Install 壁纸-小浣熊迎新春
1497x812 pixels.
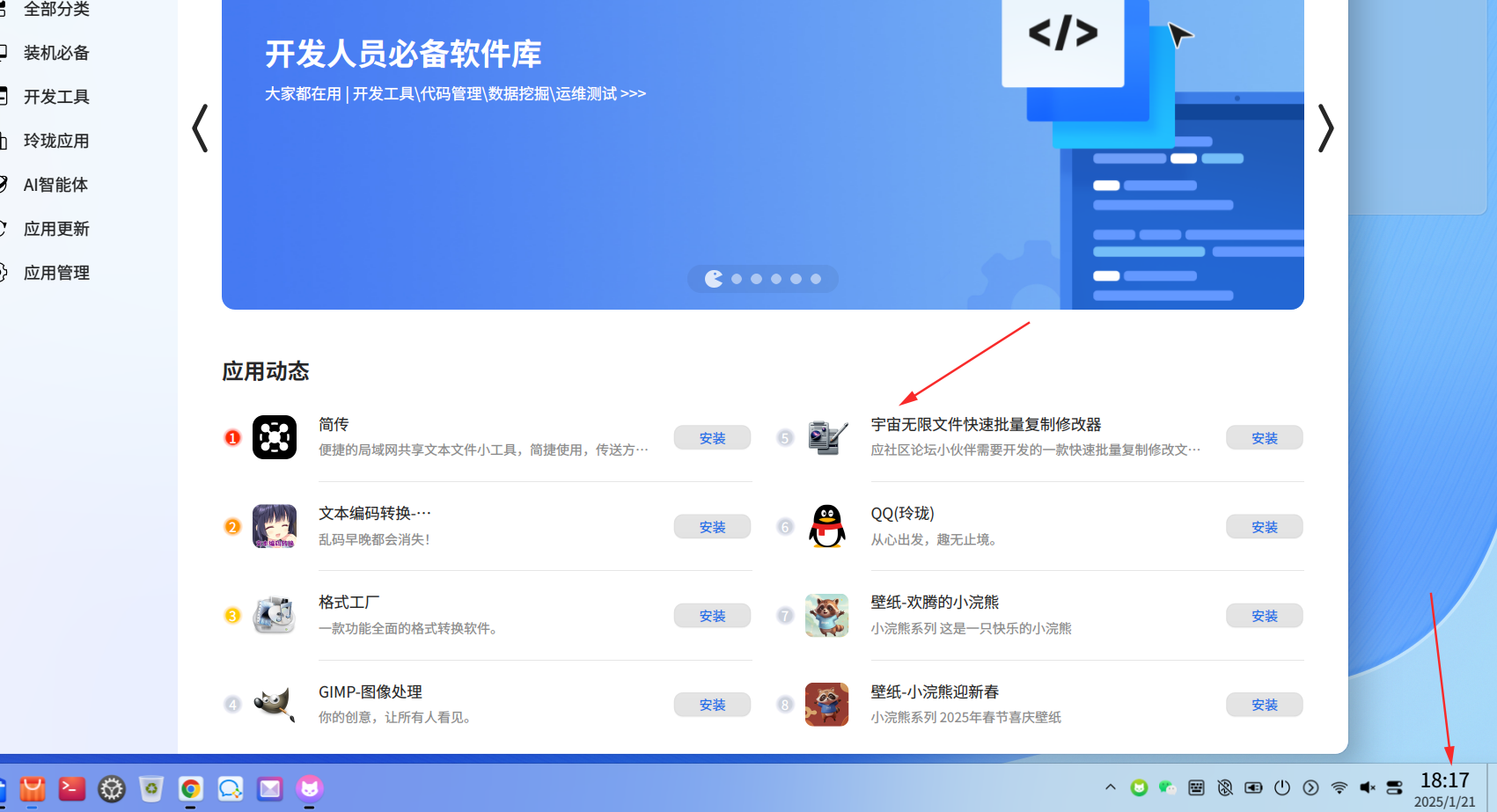pyautogui.click(x=1265, y=705)
